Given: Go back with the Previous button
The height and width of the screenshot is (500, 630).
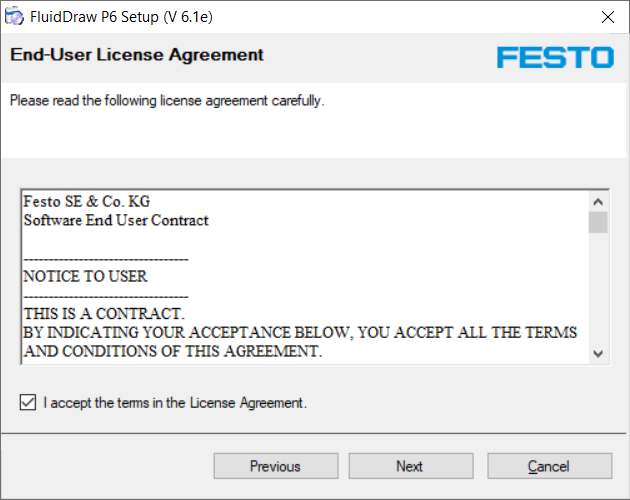Looking at the screenshot, I should tap(276, 466).
